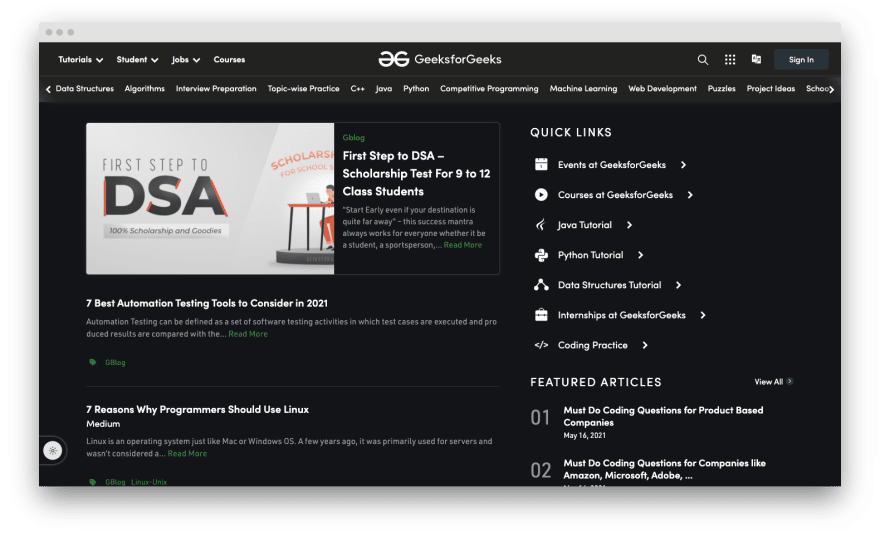Open 7 Reasons Why Programmers Should Use Linux
The height and width of the screenshot is (542, 880).
click(198, 410)
